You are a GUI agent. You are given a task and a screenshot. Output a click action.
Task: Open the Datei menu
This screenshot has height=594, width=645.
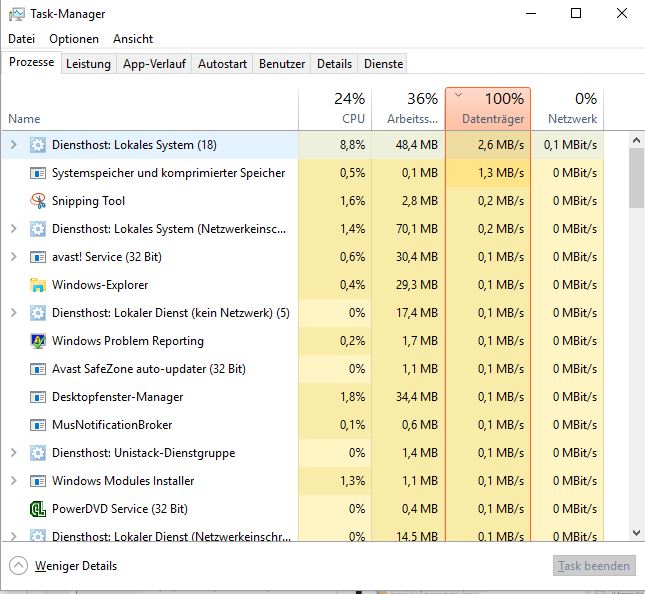[21, 39]
